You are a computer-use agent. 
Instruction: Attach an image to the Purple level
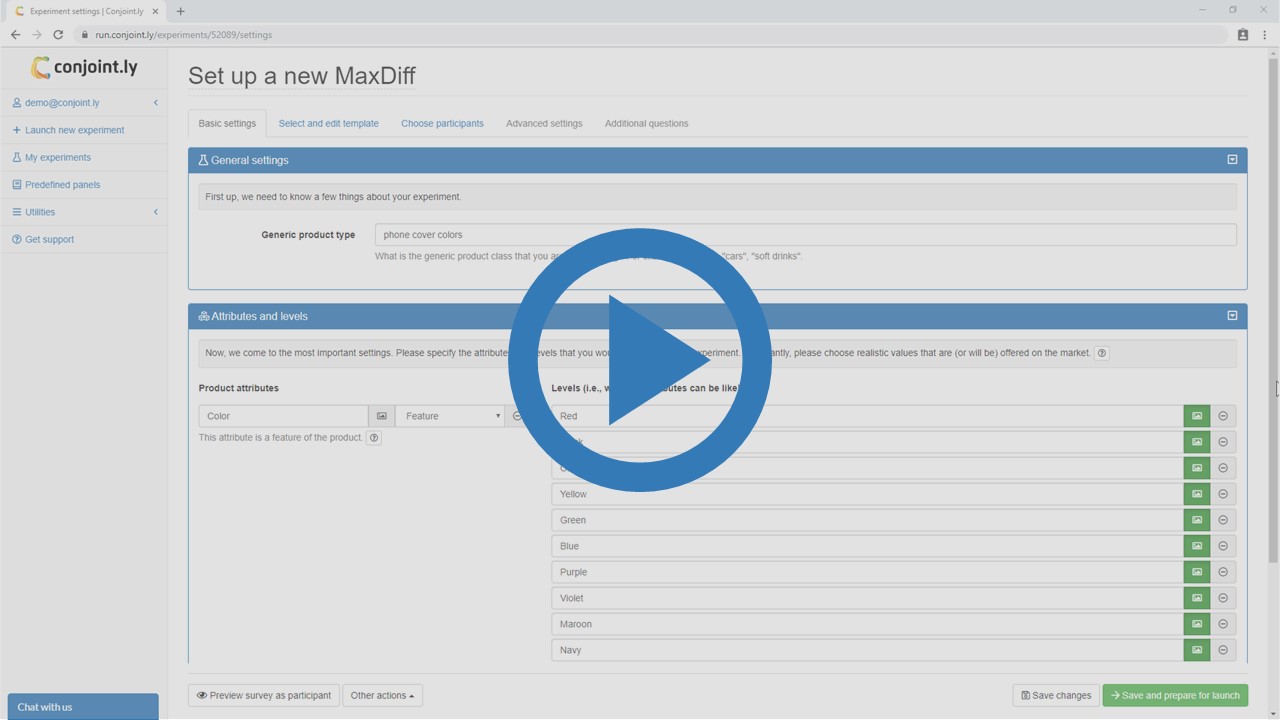coord(1197,571)
